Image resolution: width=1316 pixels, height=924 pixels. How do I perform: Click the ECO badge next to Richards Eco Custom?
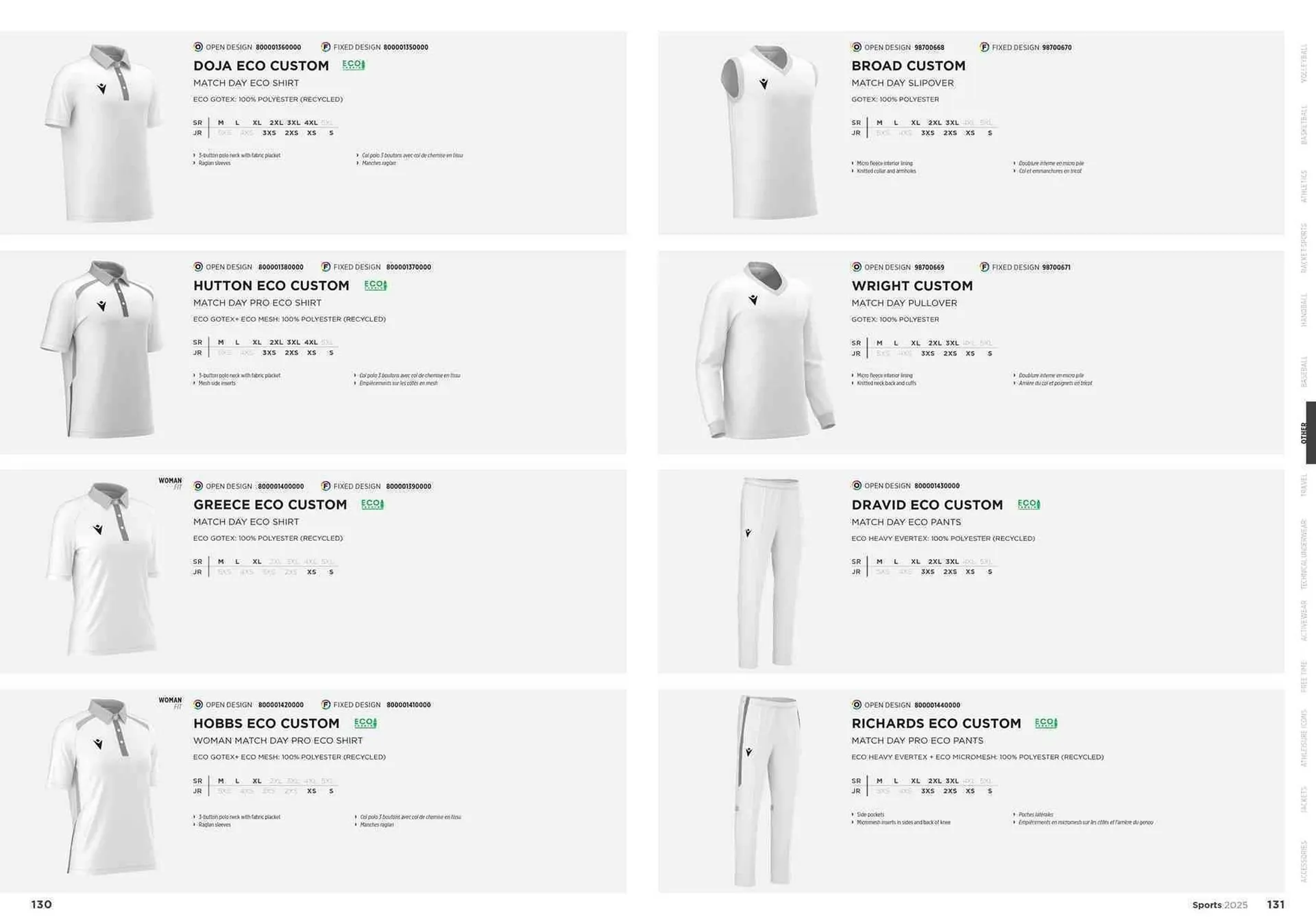click(x=1046, y=723)
